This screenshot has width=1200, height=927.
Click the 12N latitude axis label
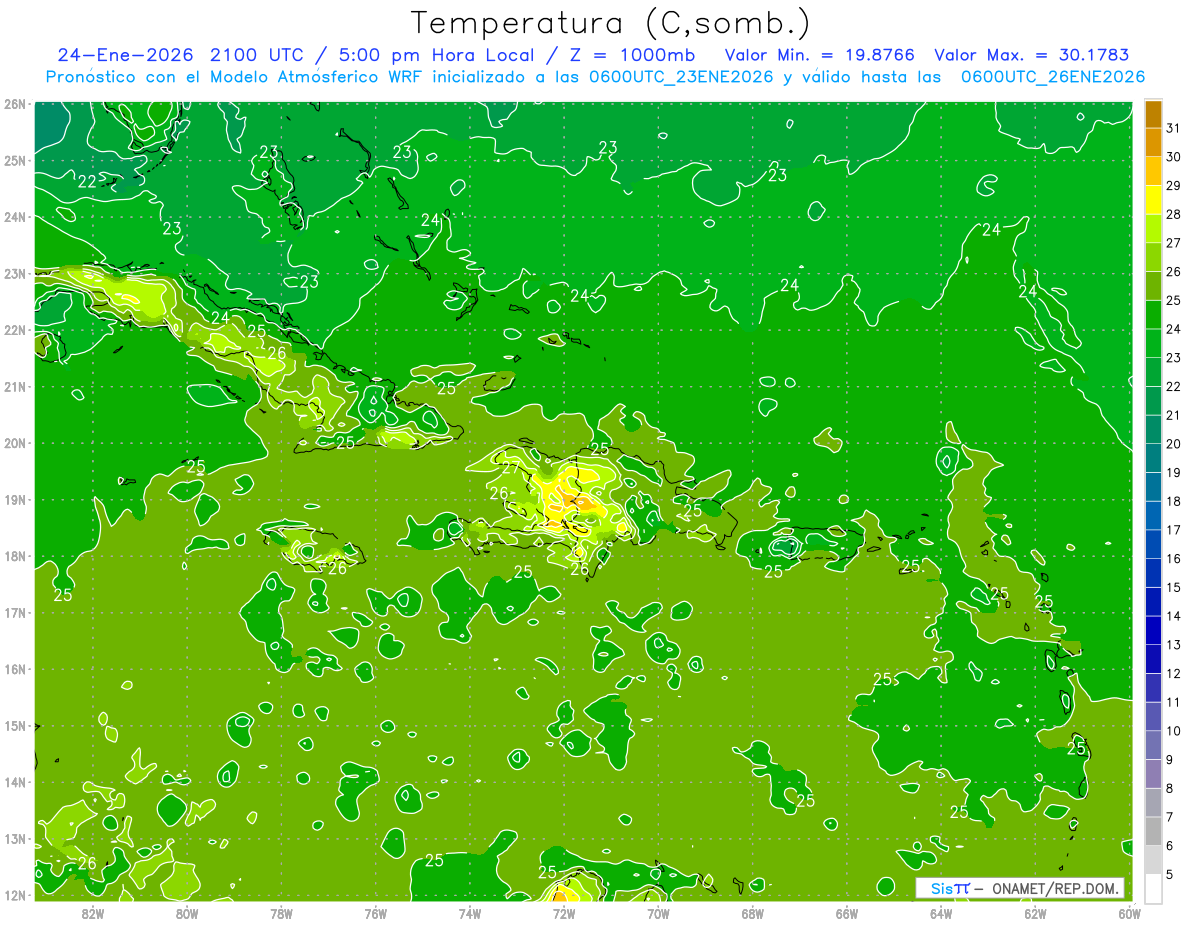15,895
